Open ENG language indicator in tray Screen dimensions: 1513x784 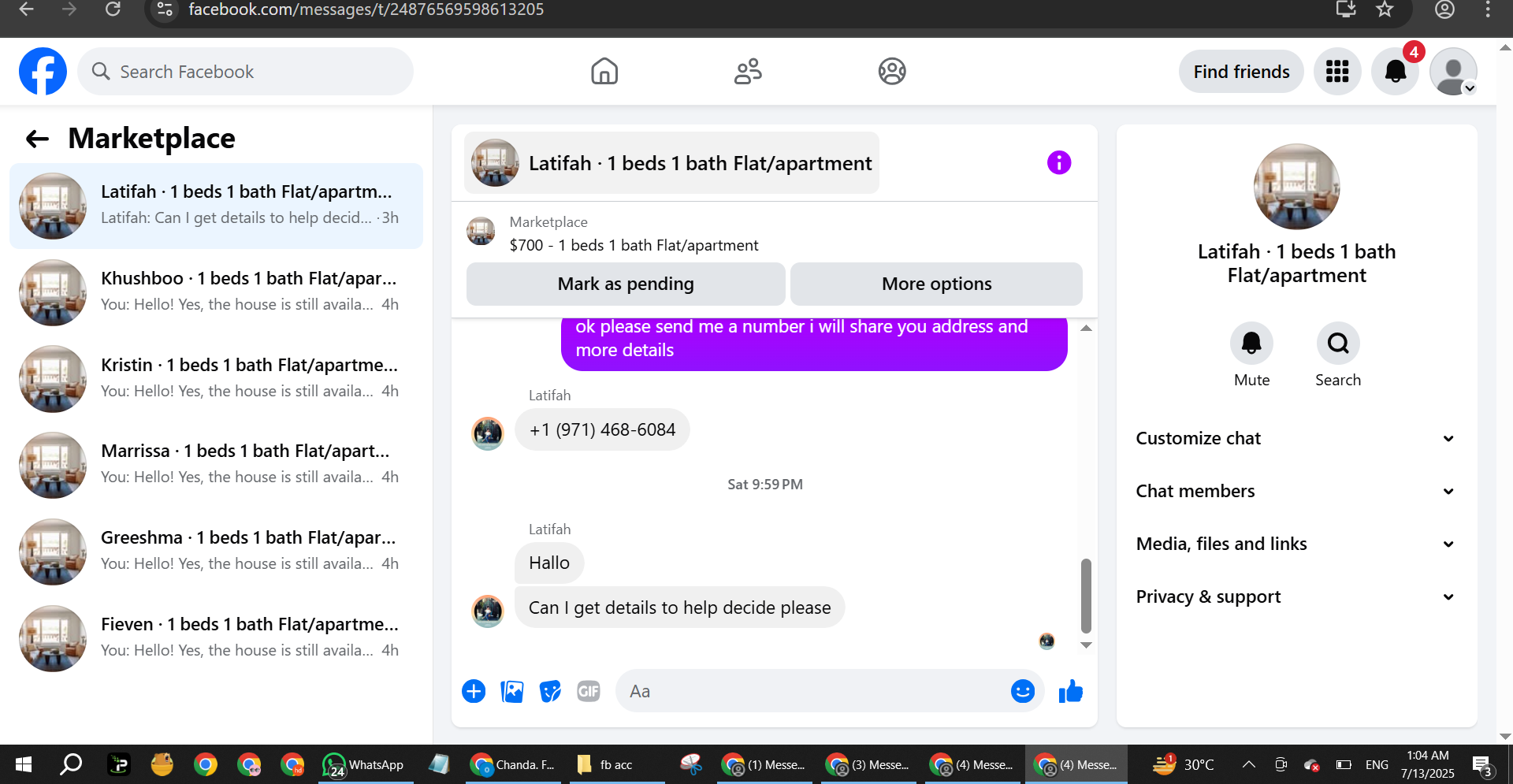coord(1377,765)
